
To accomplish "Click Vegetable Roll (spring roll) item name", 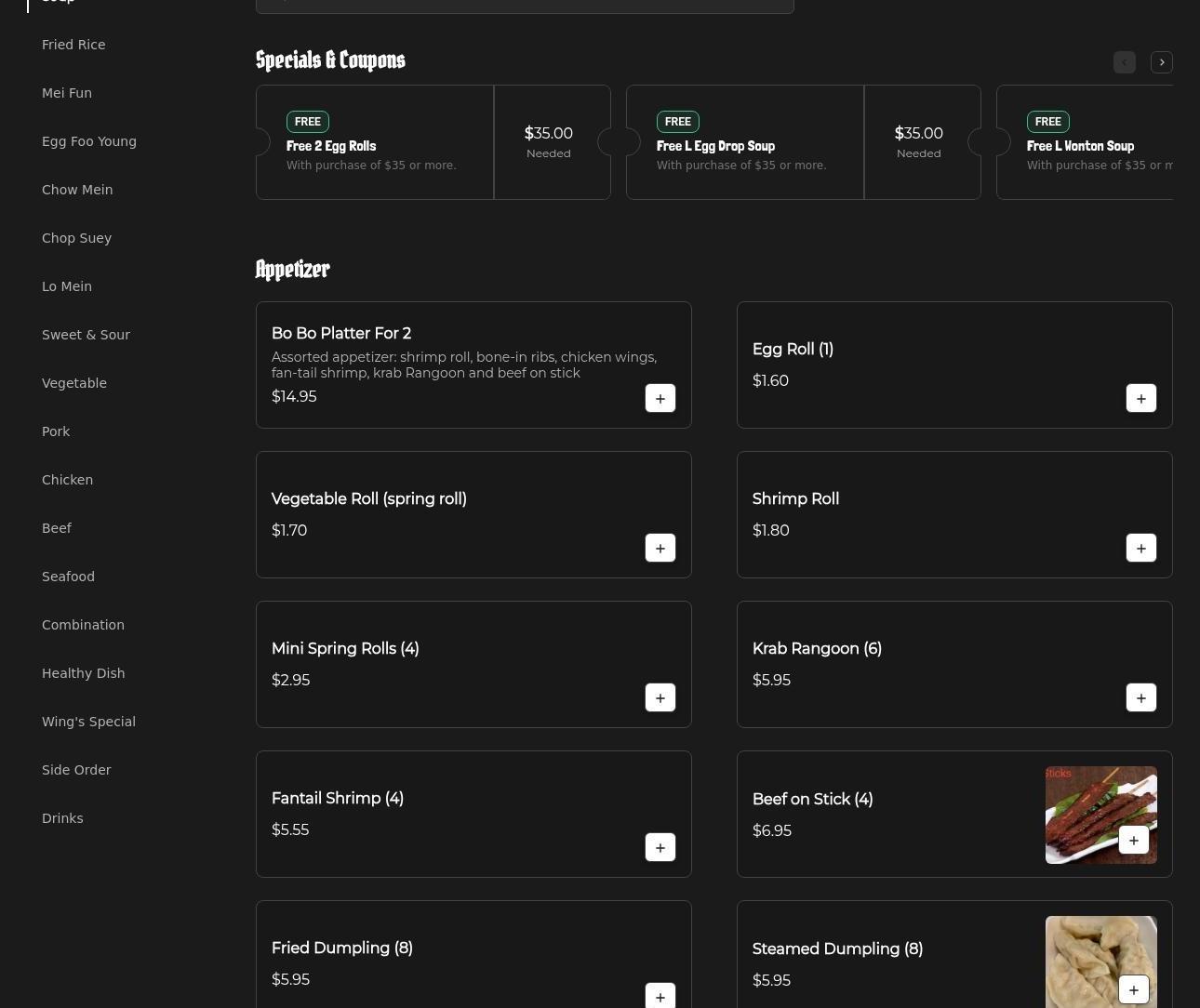I will [369, 499].
